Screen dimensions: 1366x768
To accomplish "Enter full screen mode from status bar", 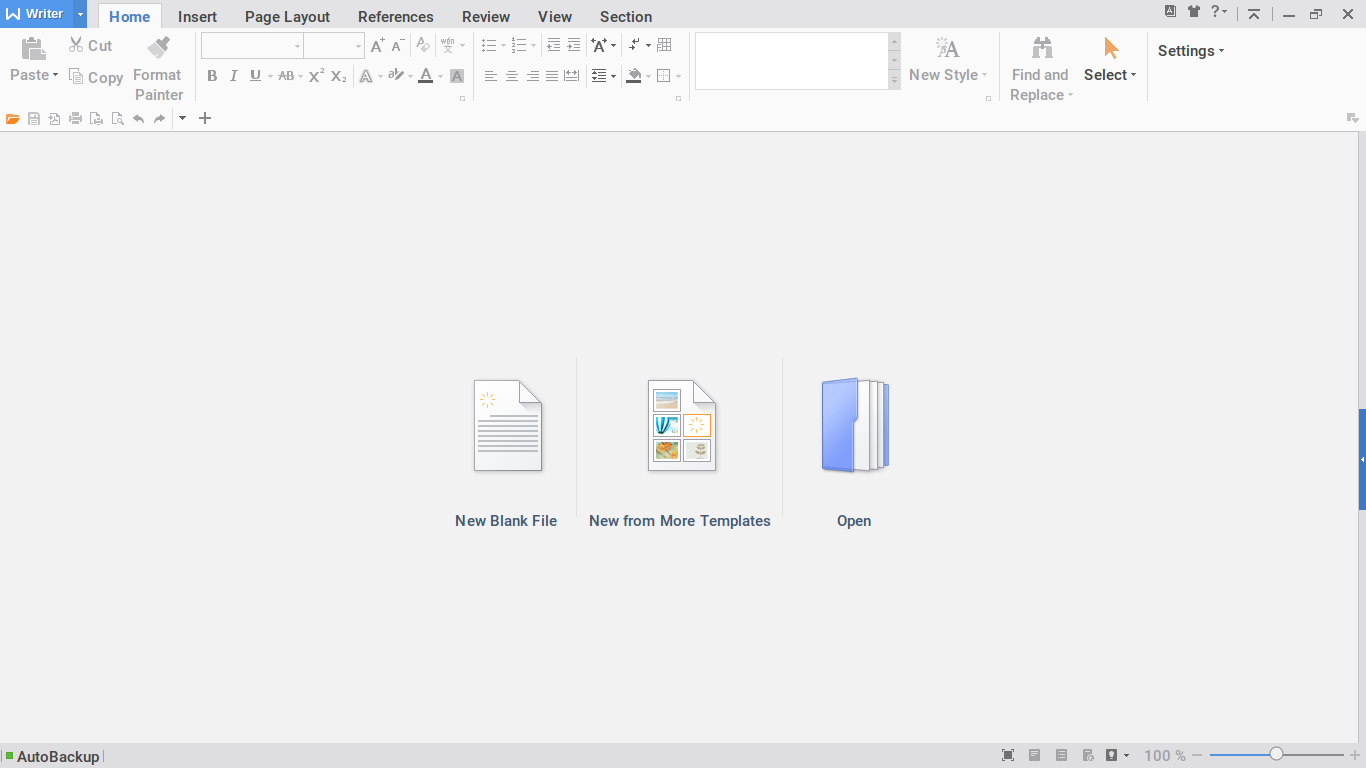I will coord(1008,756).
